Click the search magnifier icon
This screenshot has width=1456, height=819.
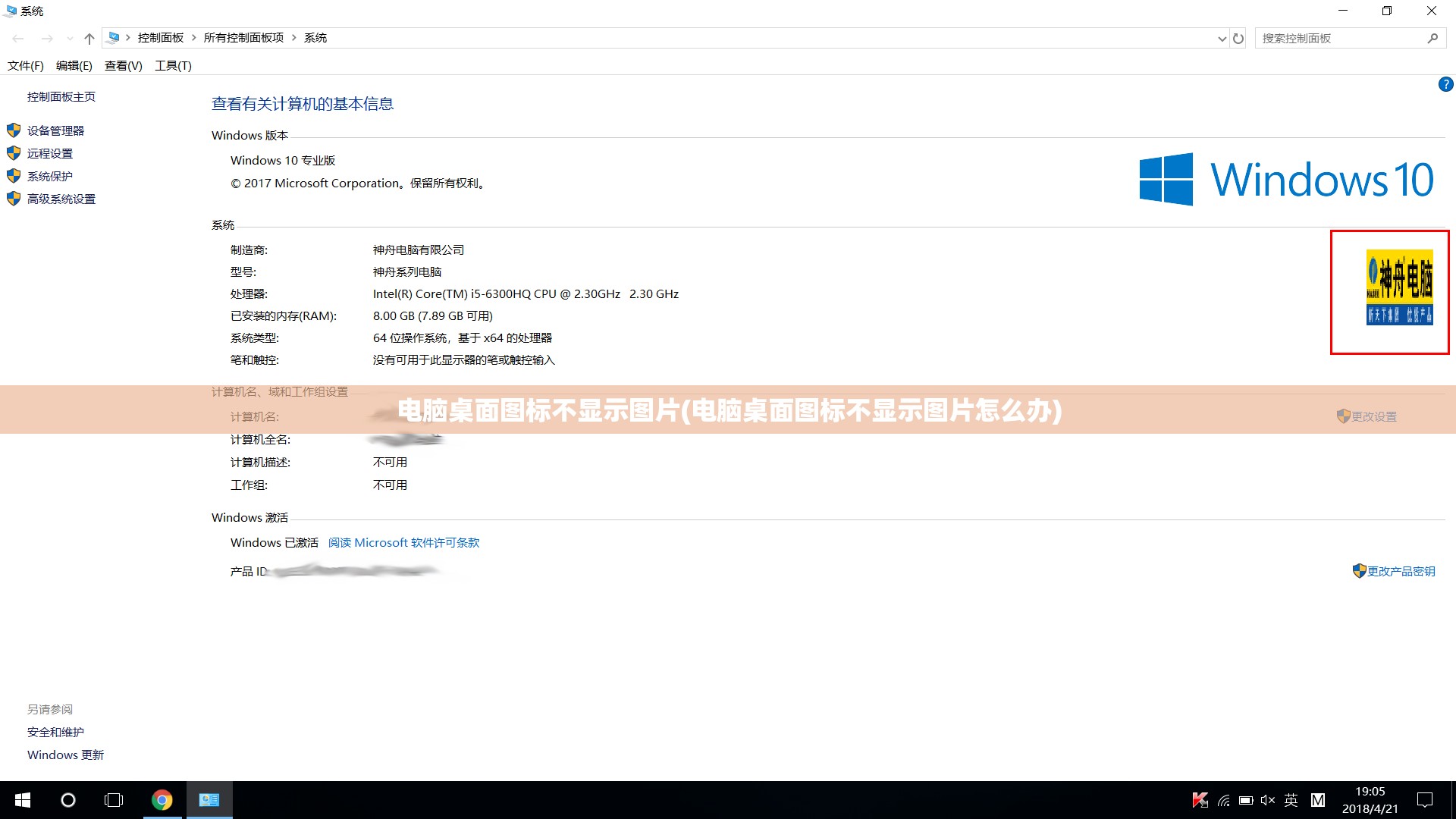[1432, 39]
